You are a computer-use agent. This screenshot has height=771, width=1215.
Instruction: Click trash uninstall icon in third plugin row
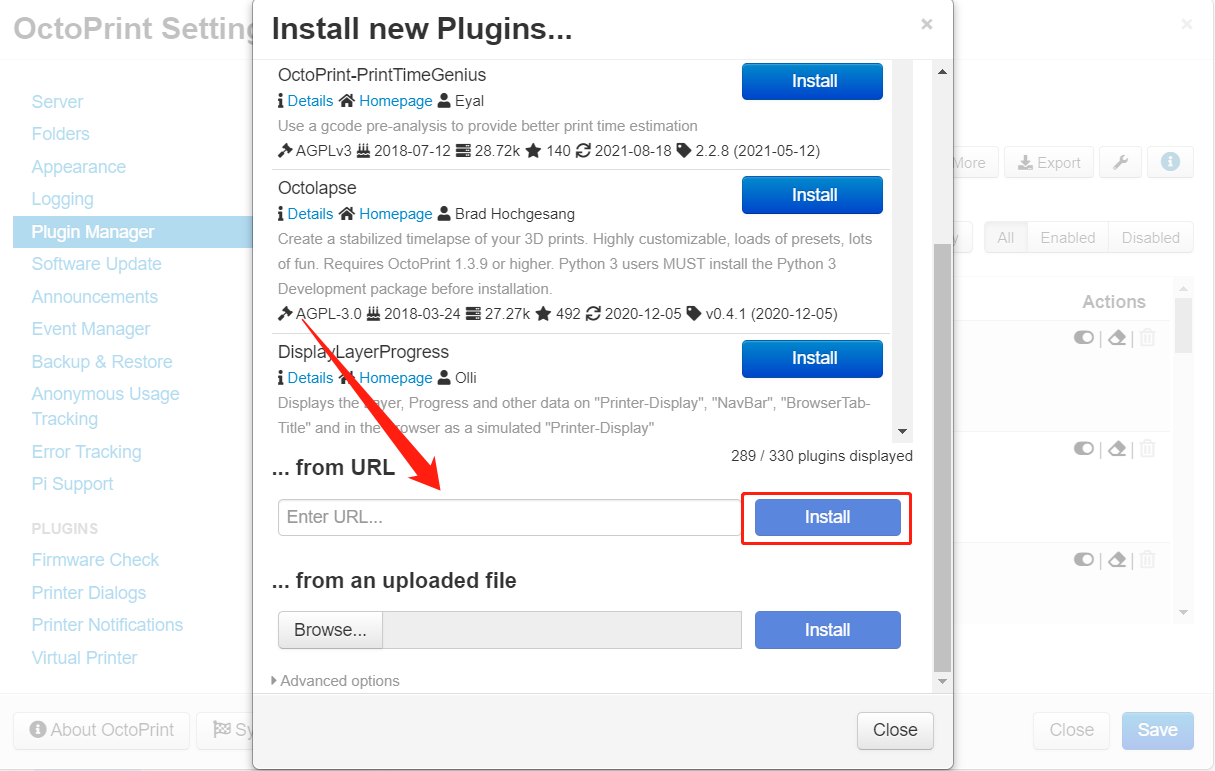click(x=1147, y=560)
